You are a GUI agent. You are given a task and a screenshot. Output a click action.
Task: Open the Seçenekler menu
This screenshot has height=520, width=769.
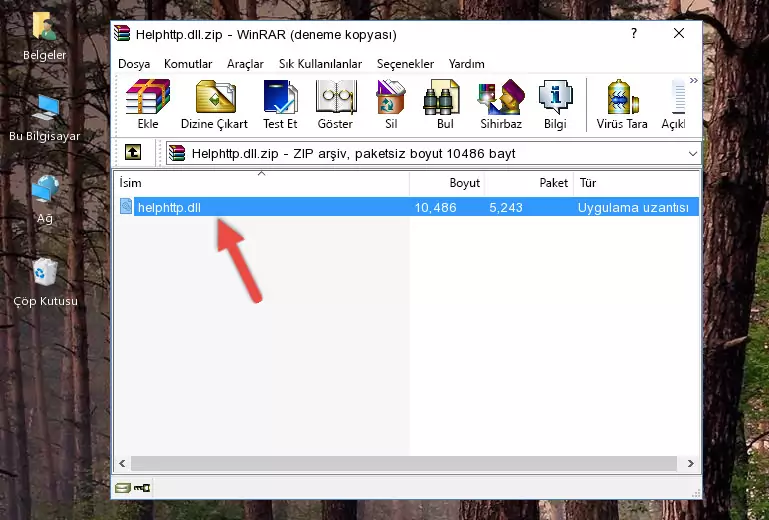[x=405, y=64]
